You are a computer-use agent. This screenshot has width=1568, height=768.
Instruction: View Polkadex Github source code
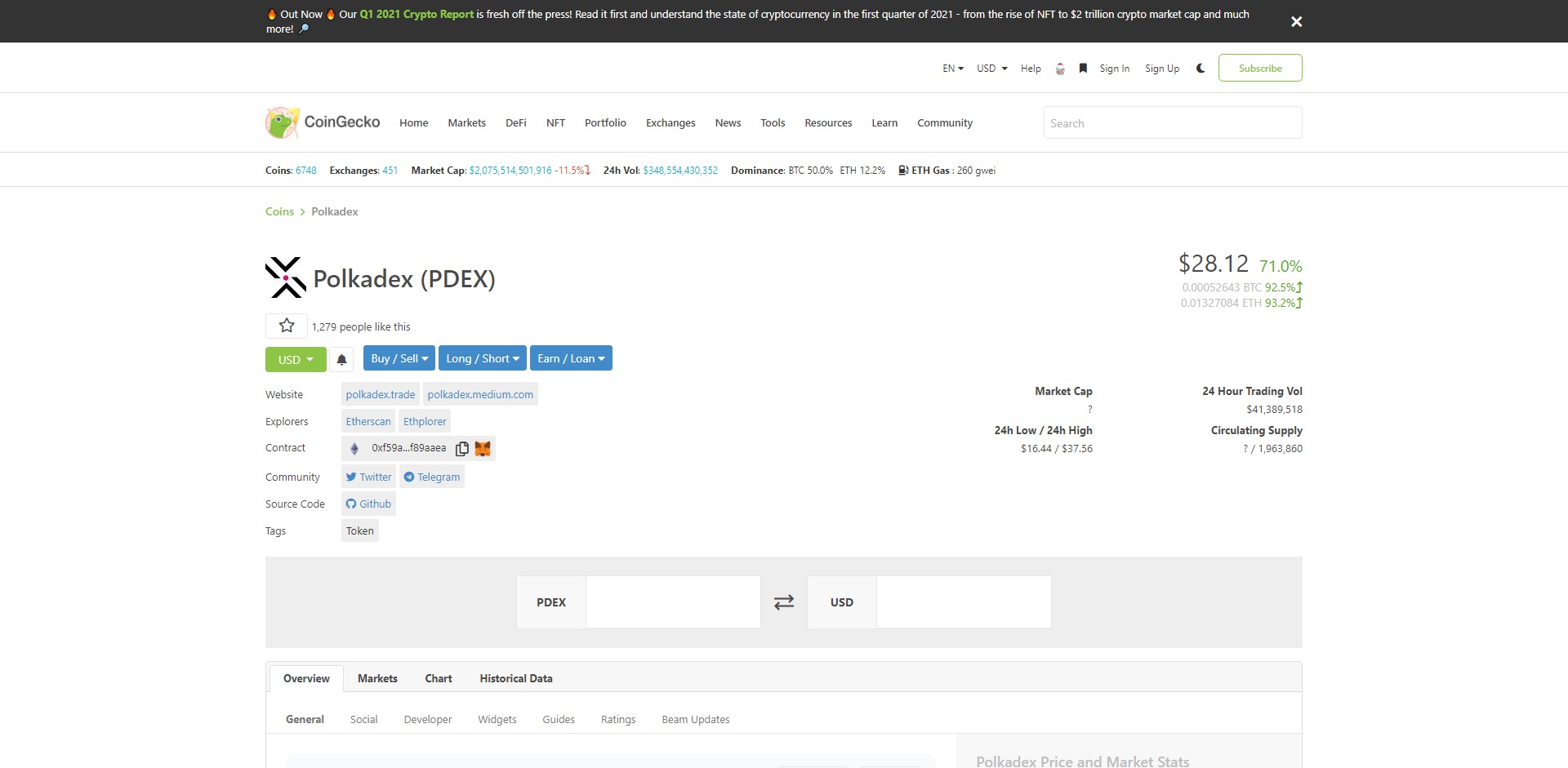pos(368,504)
